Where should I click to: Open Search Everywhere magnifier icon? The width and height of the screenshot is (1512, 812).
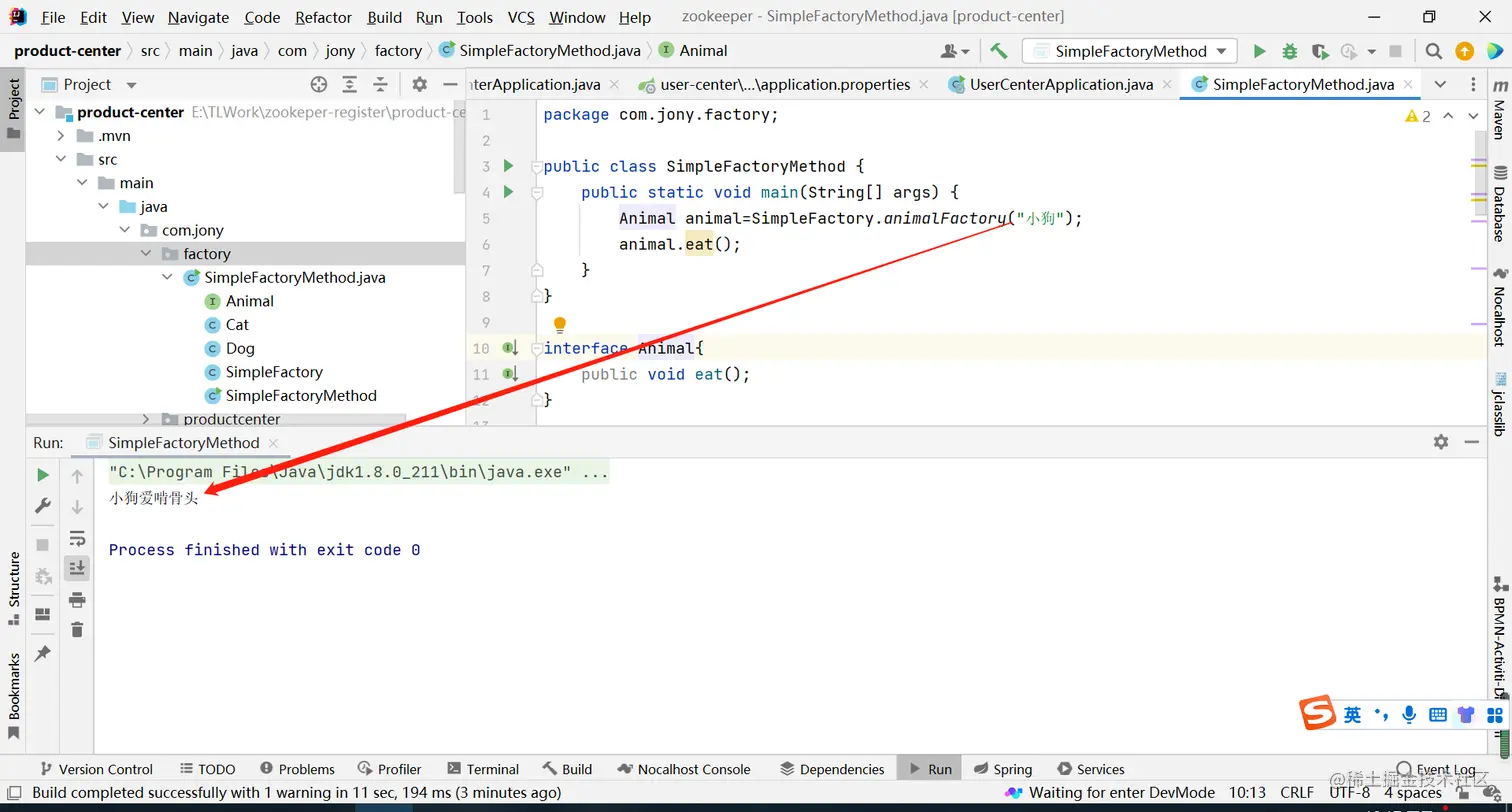point(1433,51)
